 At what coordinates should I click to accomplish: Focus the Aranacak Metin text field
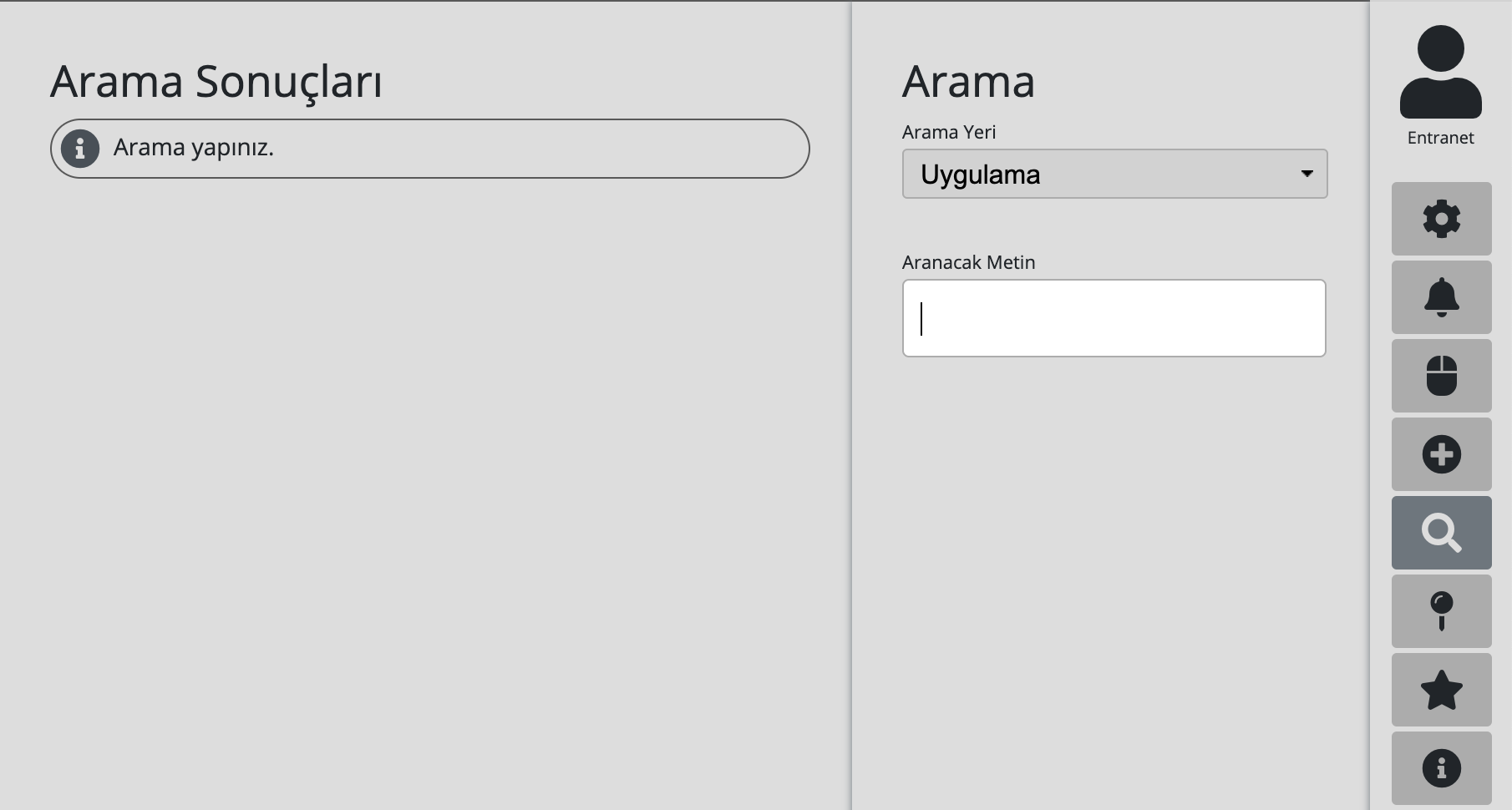[1114, 318]
